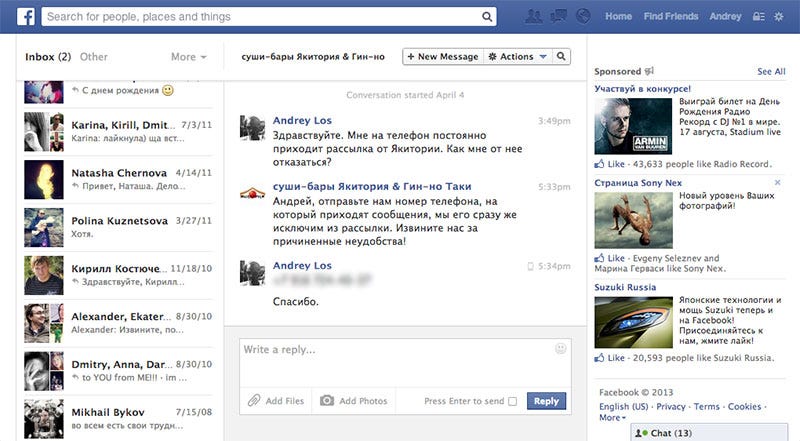The width and height of the screenshot is (800, 441).
Task: Open Страница Sony Nex ad link
Action: coord(638,183)
